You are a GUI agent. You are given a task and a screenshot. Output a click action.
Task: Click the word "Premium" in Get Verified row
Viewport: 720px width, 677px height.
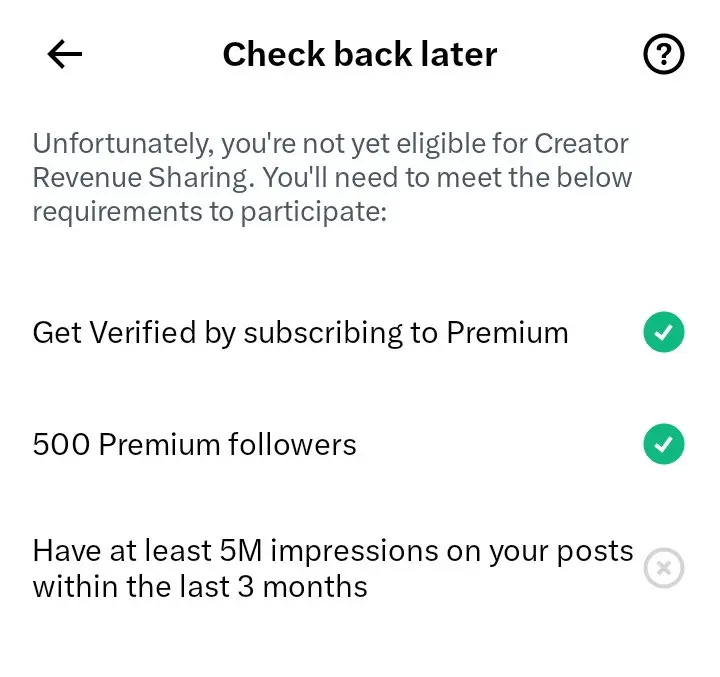point(507,332)
